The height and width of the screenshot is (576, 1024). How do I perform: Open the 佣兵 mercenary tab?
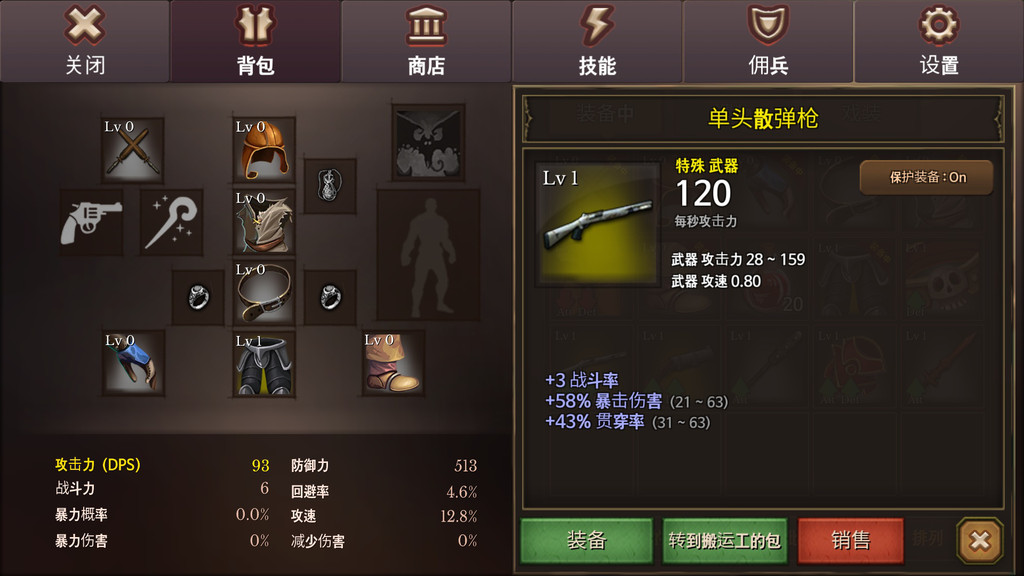768,40
